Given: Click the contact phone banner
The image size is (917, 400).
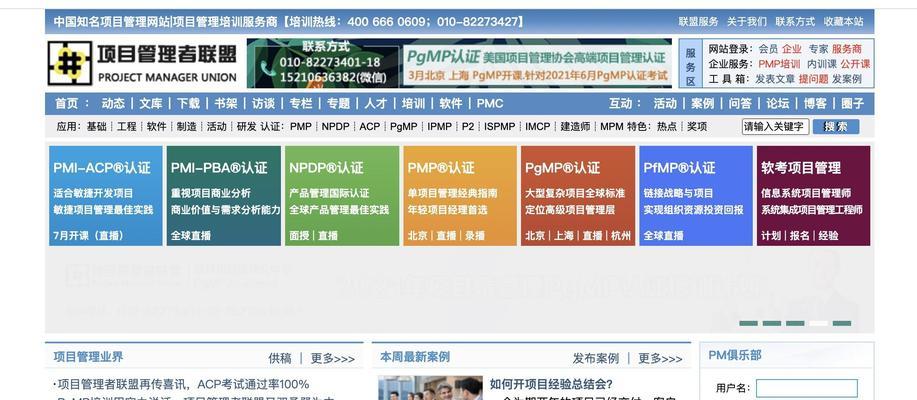Looking at the screenshot, I should tap(325, 63).
